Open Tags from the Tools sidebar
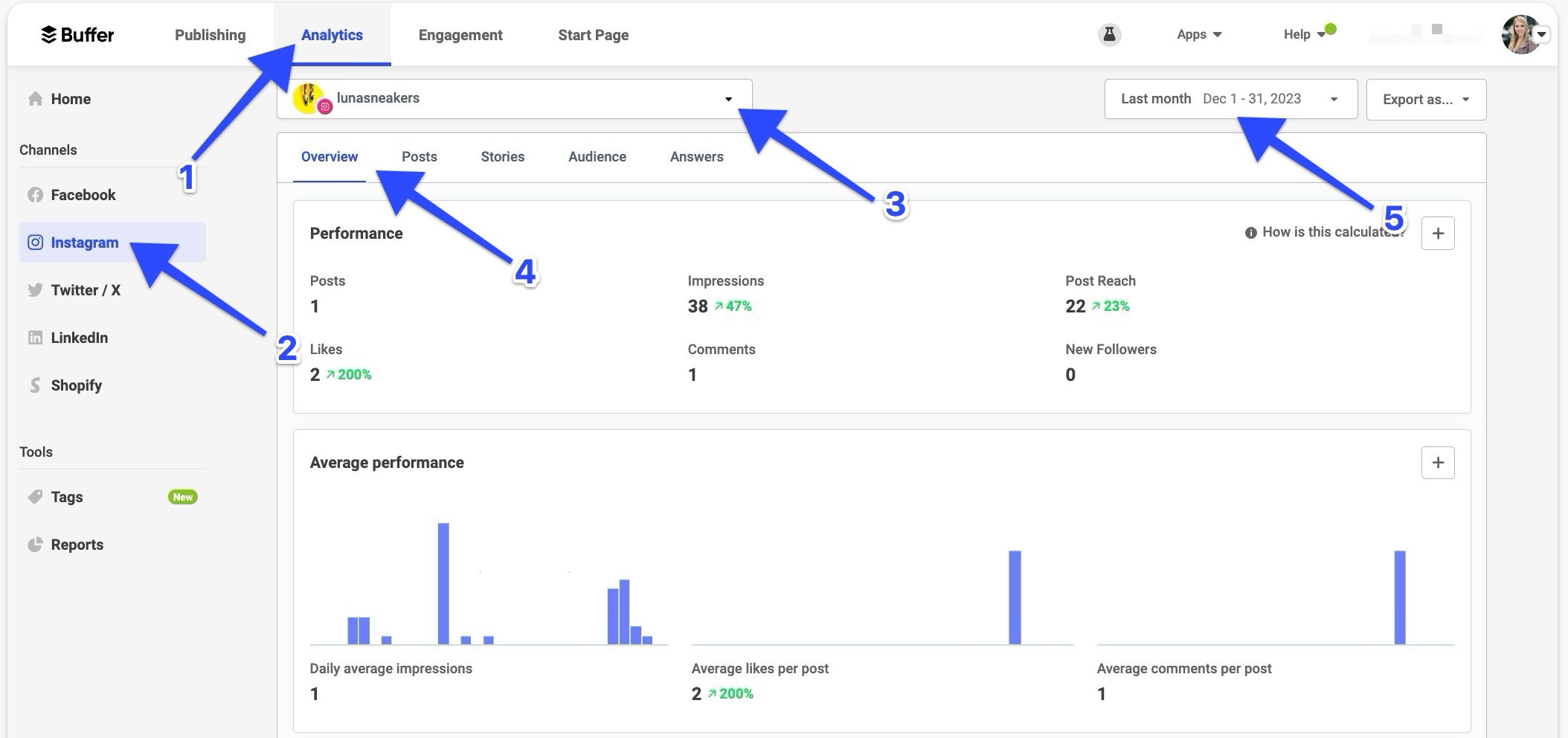 click(67, 496)
